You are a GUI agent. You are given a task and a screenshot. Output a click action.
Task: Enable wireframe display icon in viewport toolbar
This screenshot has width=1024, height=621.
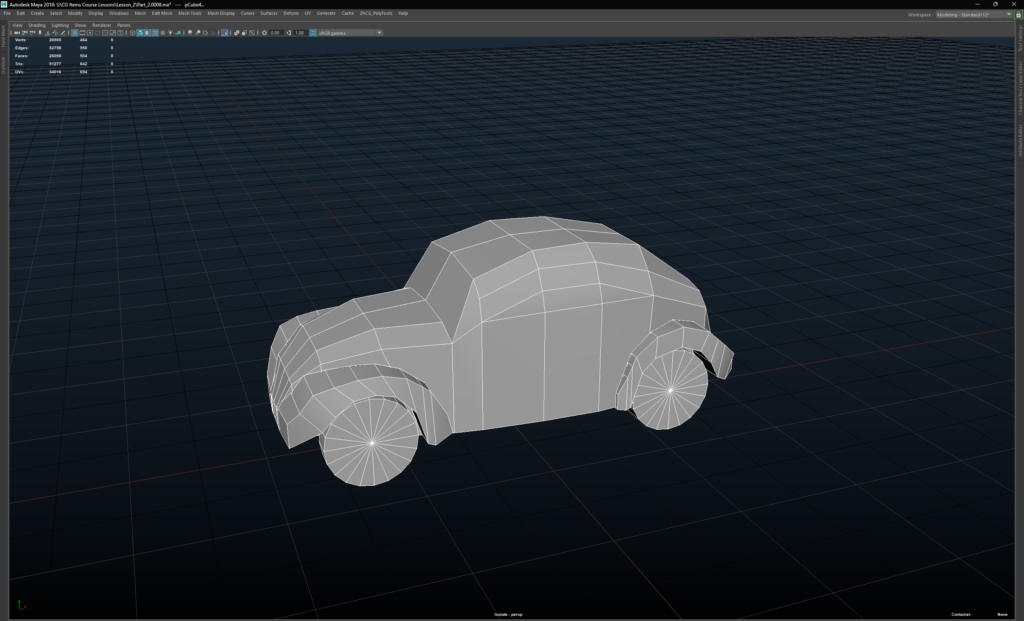(x=132, y=33)
